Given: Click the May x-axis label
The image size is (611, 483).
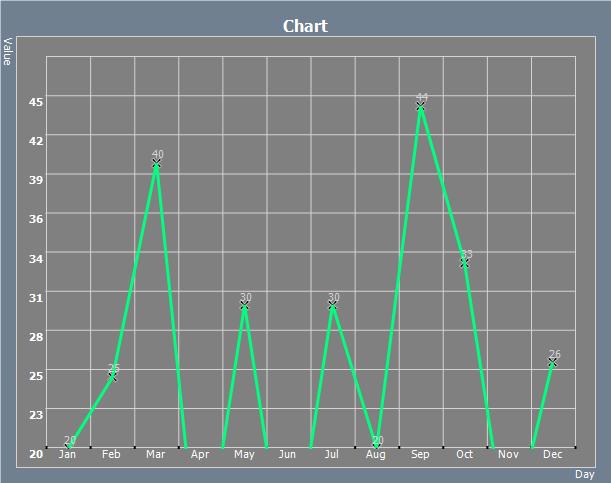Looking at the screenshot, I should coord(244,455).
